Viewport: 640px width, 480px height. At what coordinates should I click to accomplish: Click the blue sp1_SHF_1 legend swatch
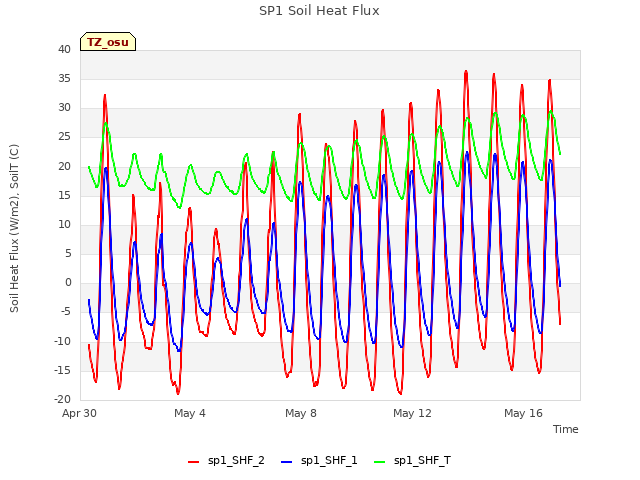(x=287, y=462)
